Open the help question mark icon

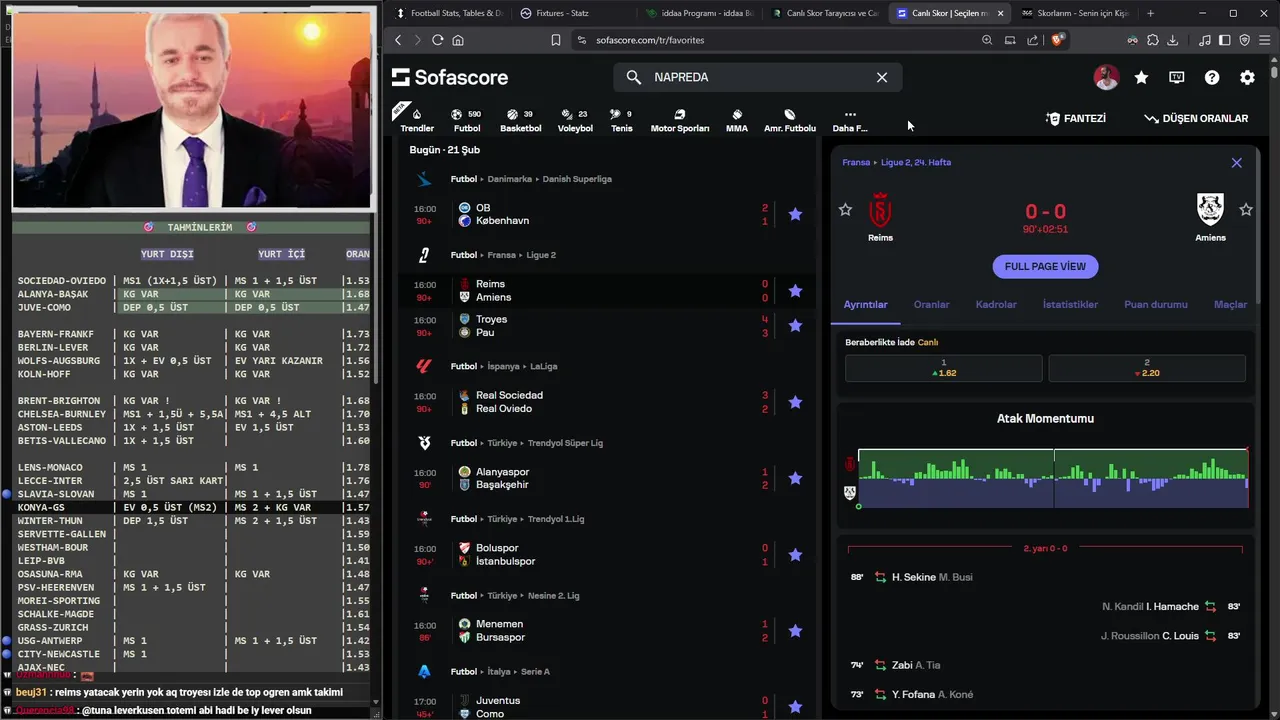(1212, 77)
